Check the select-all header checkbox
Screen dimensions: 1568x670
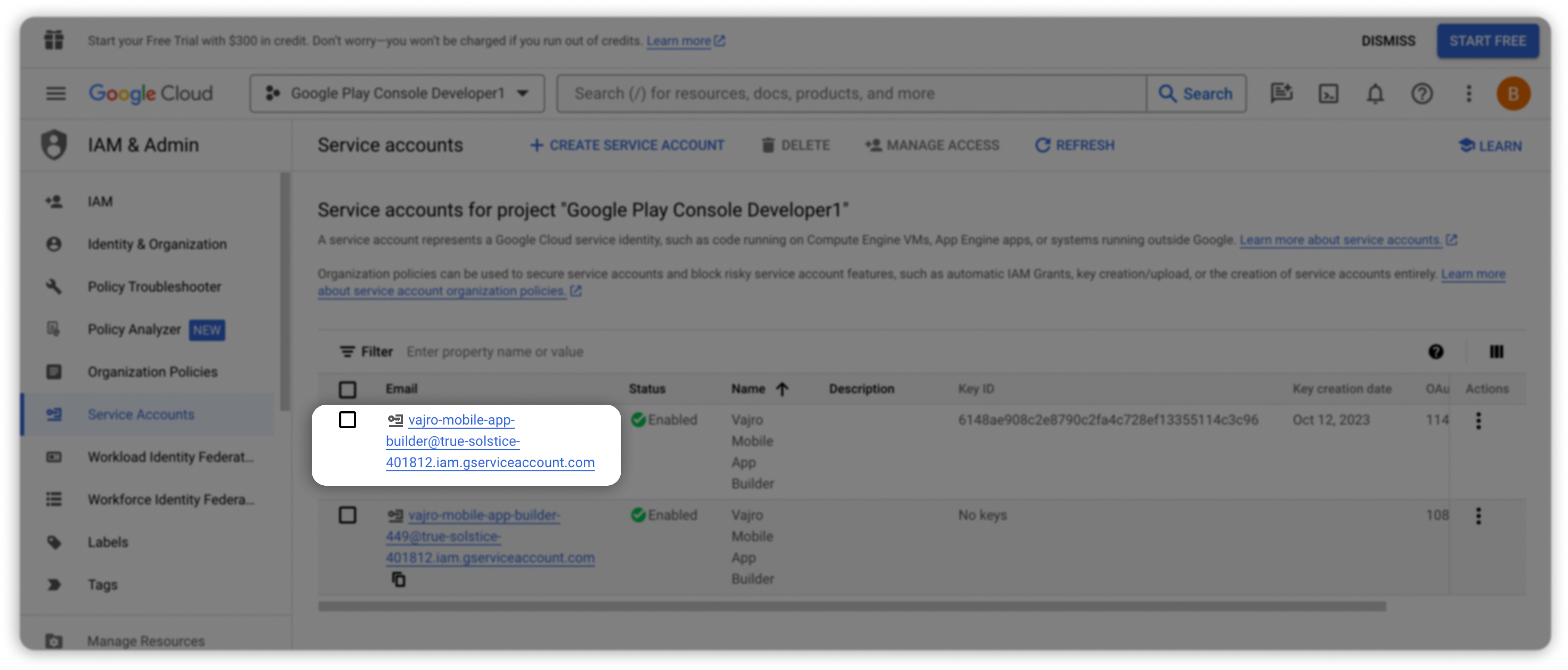point(347,389)
